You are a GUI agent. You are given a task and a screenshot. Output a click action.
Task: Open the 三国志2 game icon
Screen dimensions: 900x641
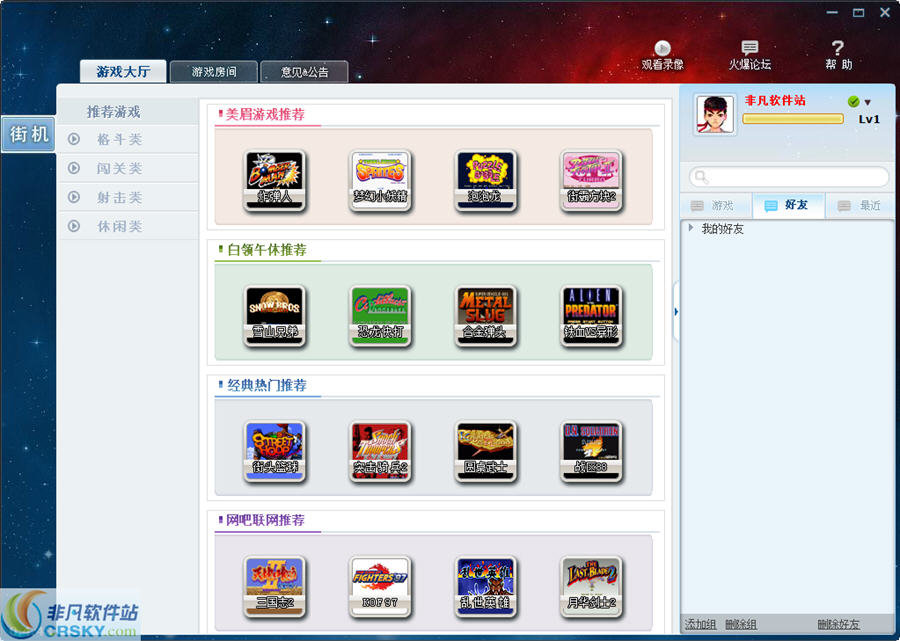click(274, 586)
